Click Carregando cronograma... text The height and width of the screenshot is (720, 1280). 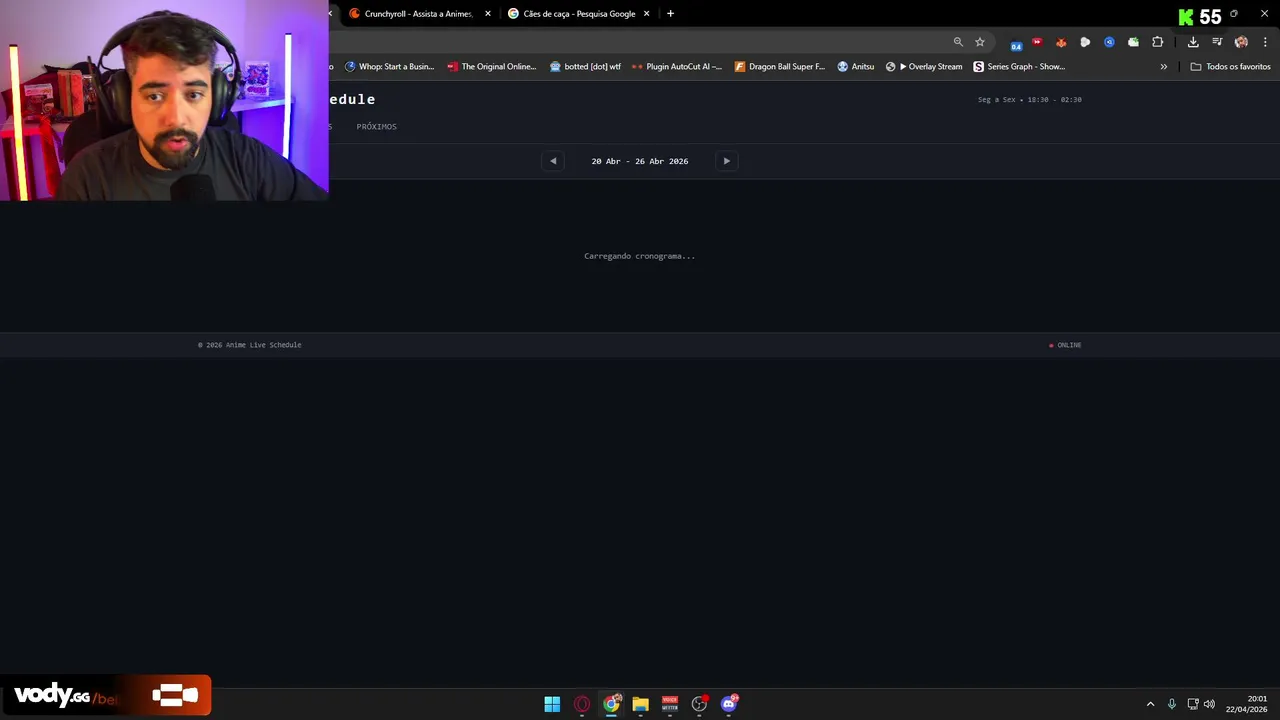click(640, 256)
